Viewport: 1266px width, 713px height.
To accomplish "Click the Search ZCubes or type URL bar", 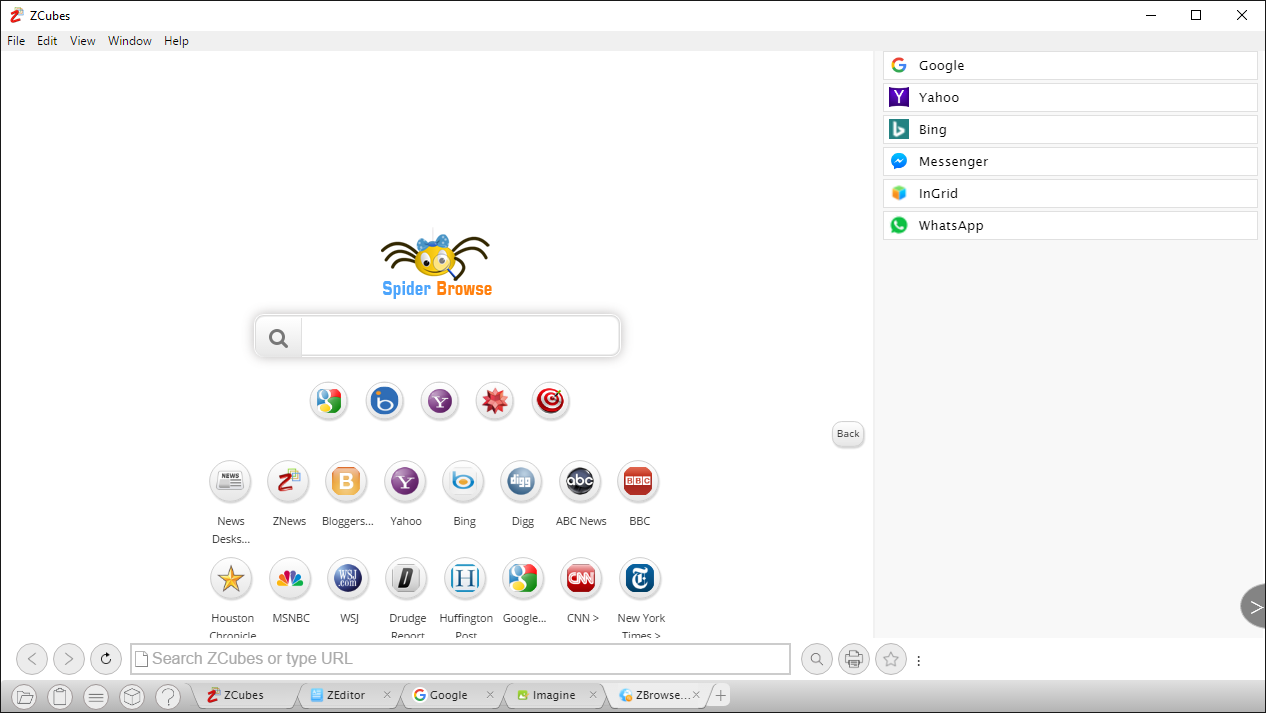I will click(x=460, y=659).
